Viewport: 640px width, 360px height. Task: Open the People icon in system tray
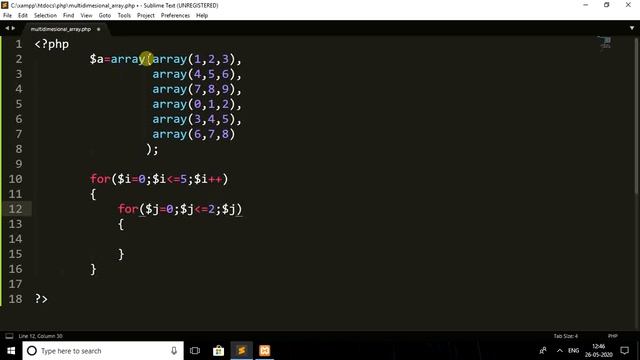(x=543, y=351)
